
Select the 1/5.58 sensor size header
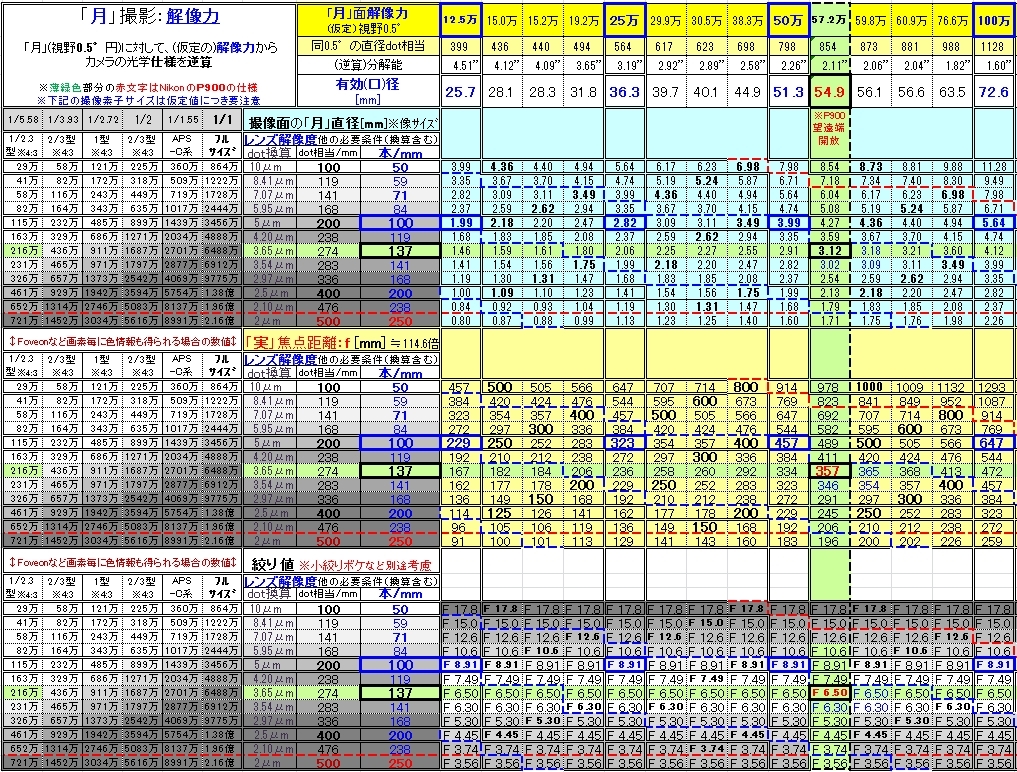(x=22, y=119)
